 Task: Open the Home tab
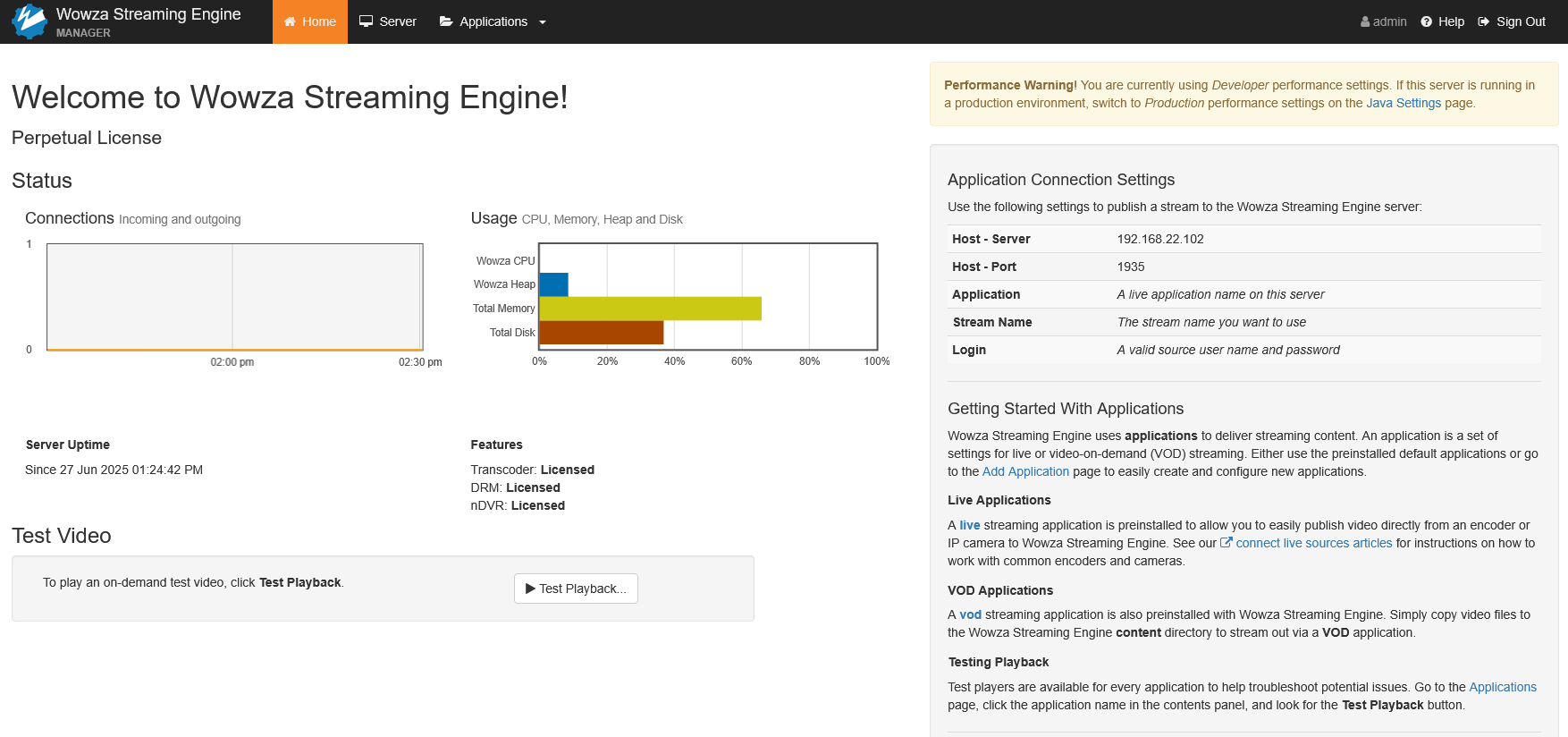pos(310,21)
